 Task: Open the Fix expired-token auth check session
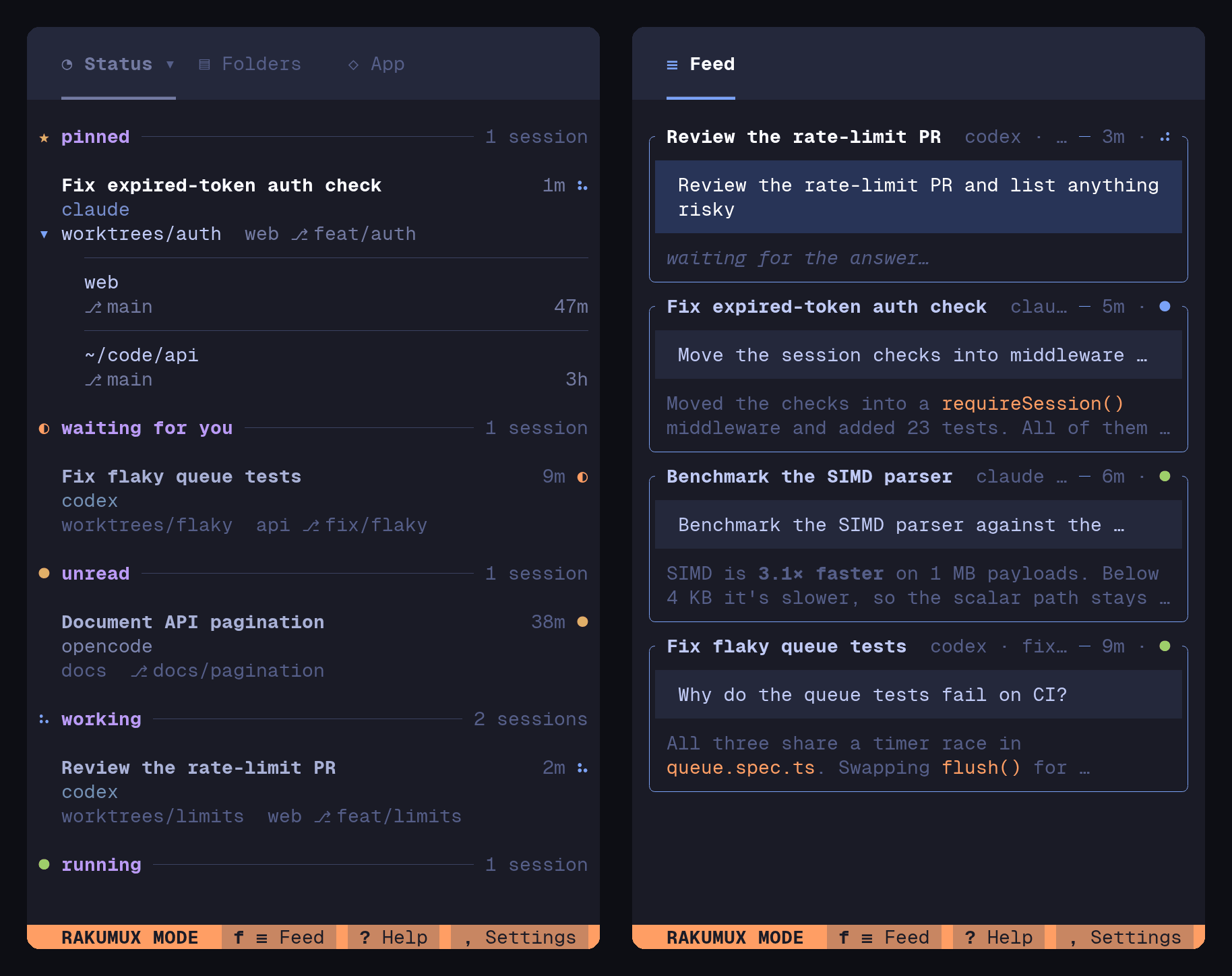click(313, 210)
